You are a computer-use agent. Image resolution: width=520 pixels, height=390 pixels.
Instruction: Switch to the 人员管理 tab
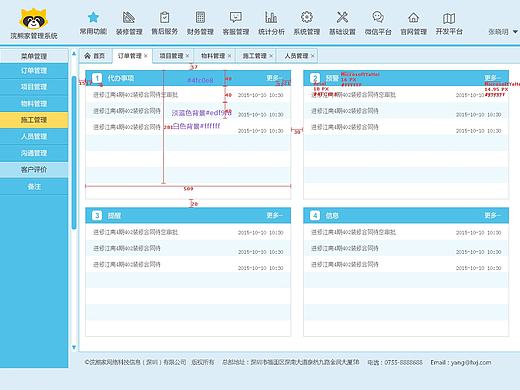point(296,56)
